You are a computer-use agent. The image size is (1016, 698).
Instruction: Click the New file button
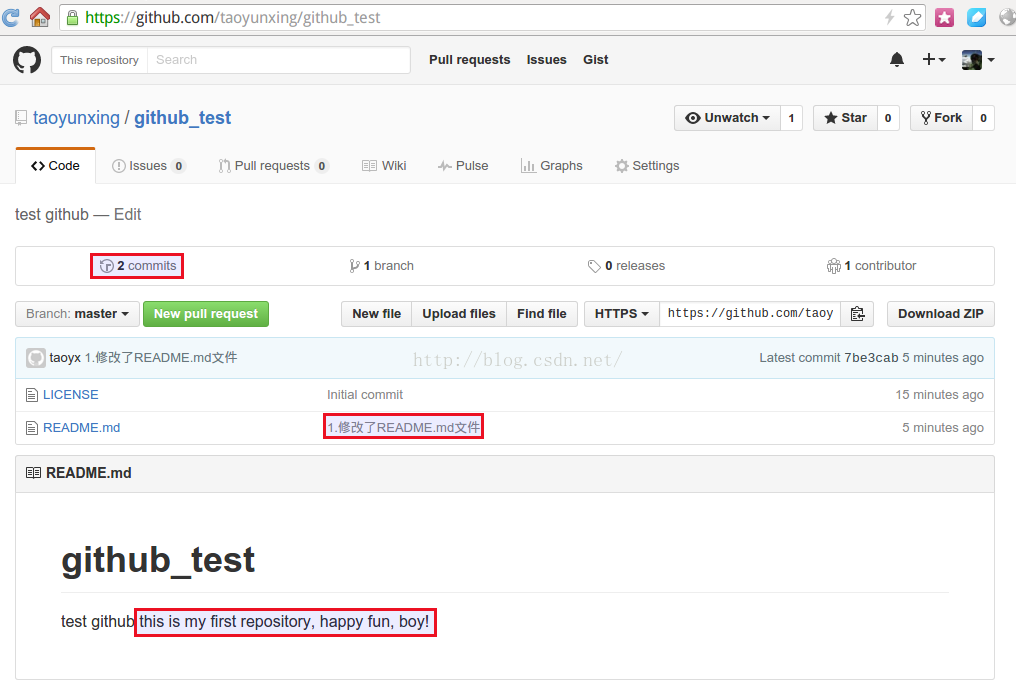pos(376,314)
